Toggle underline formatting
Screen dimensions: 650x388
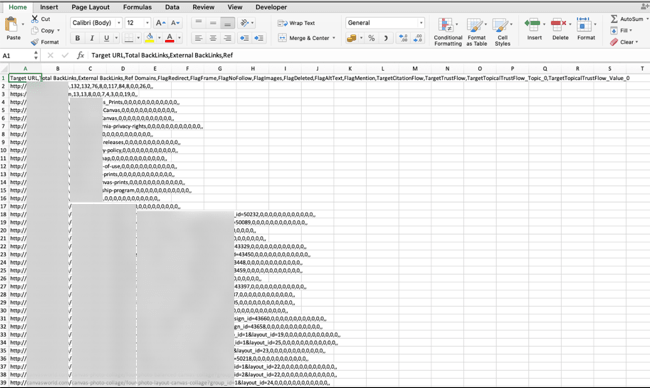click(x=107, y=38)
